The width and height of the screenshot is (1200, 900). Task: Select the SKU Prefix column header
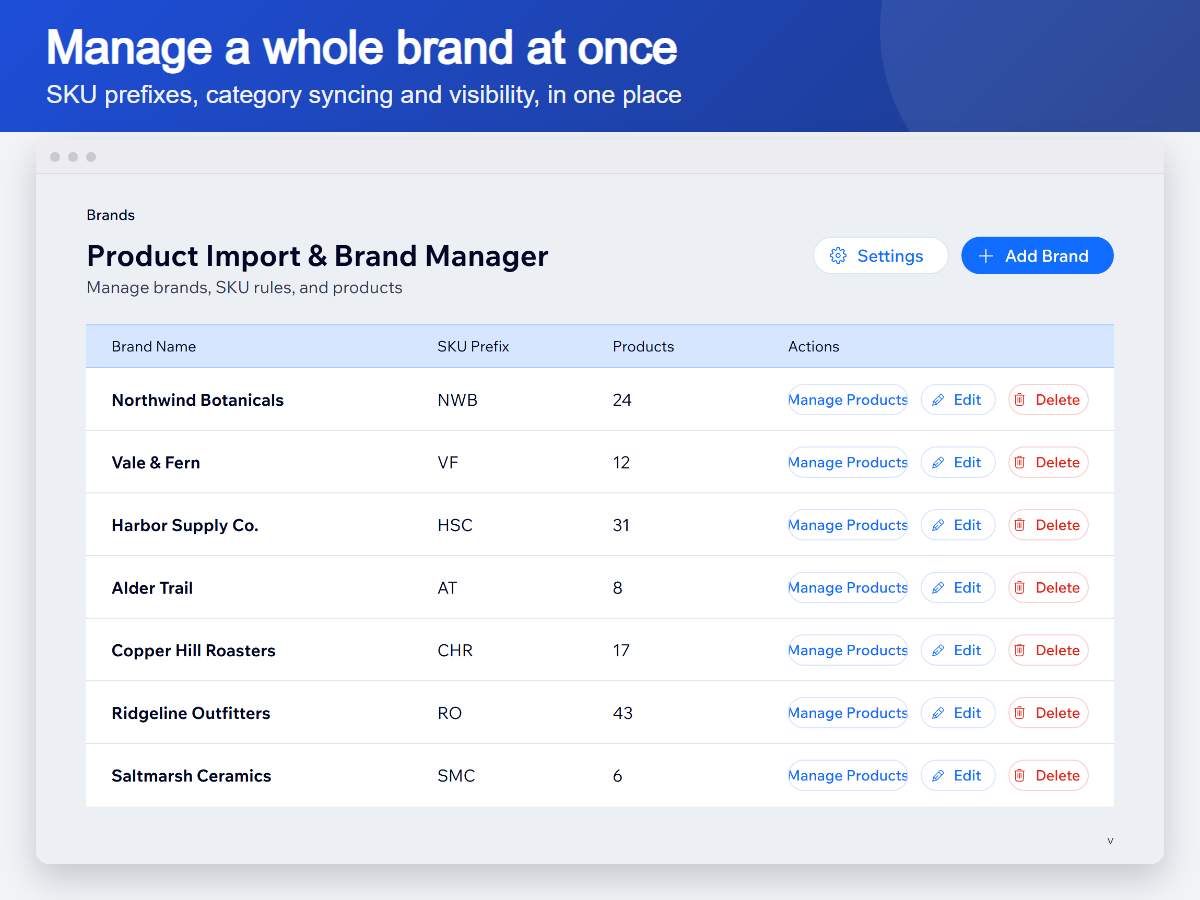473,347
